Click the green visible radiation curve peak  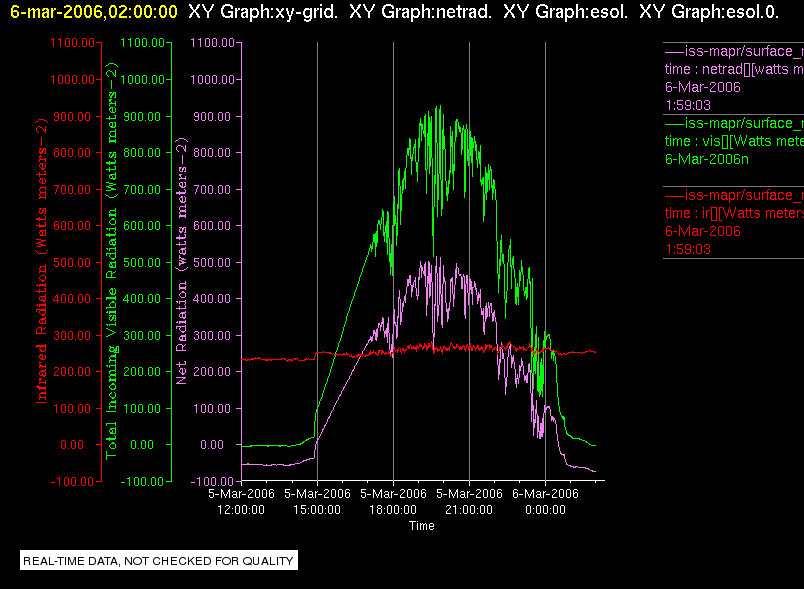click(x=440, y=107)
